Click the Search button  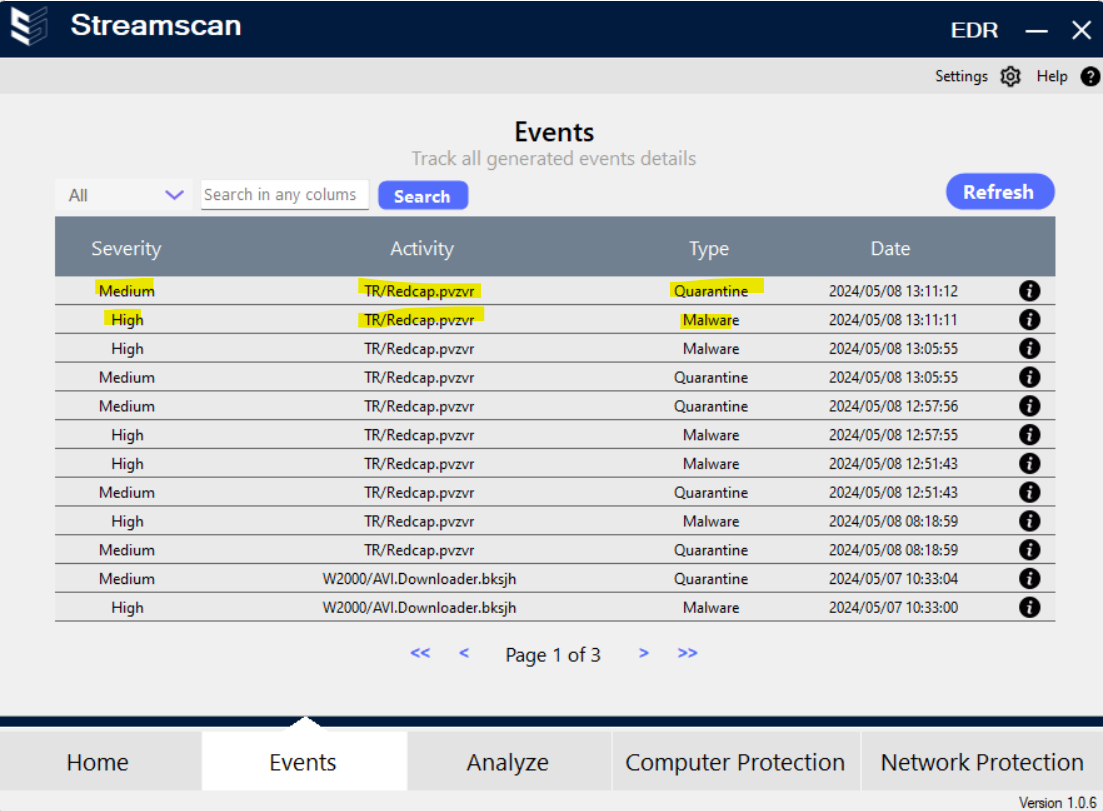pos(423,196)
